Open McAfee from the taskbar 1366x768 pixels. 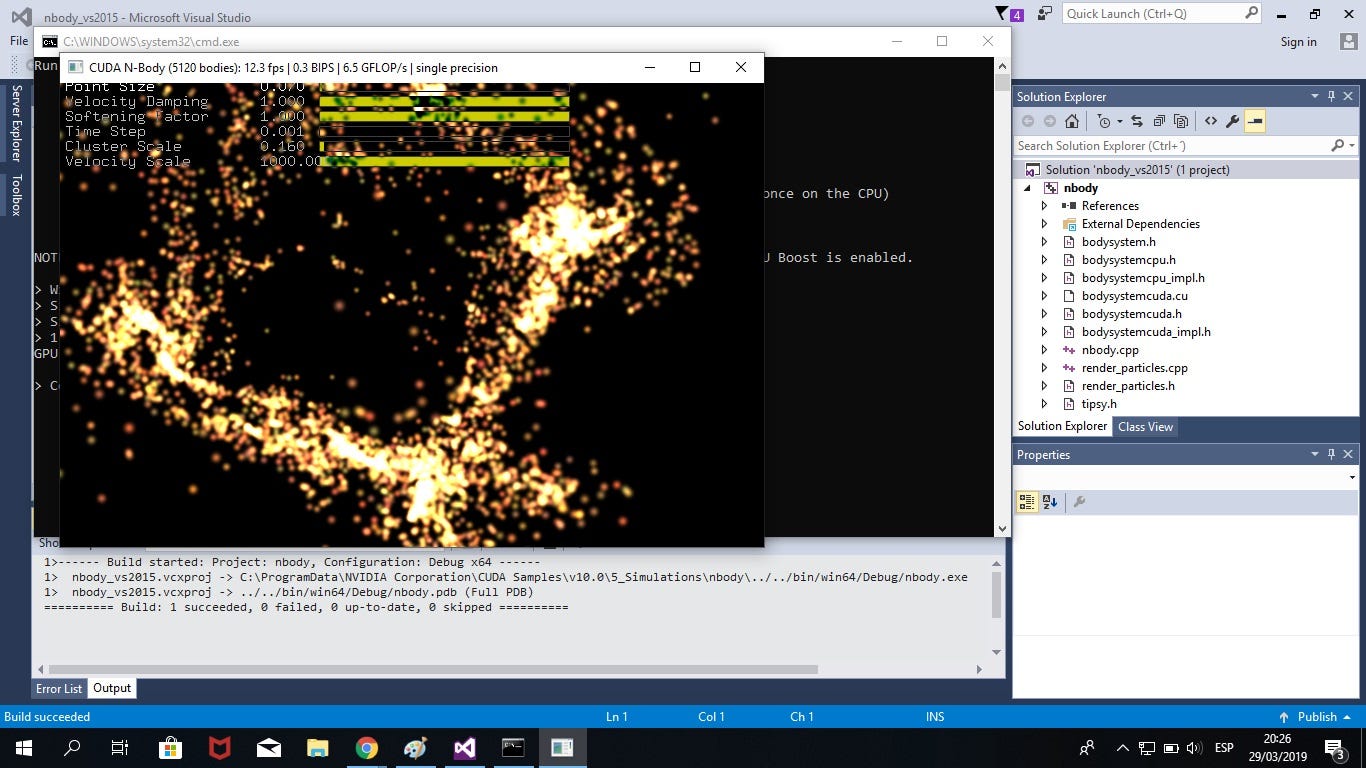(219, 747)
